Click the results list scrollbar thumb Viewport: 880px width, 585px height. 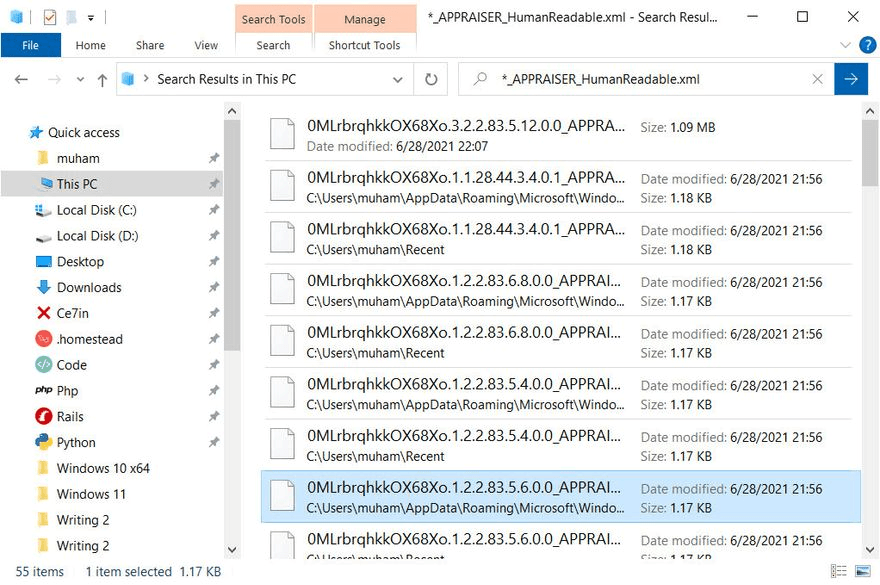(x=869, y=153)
